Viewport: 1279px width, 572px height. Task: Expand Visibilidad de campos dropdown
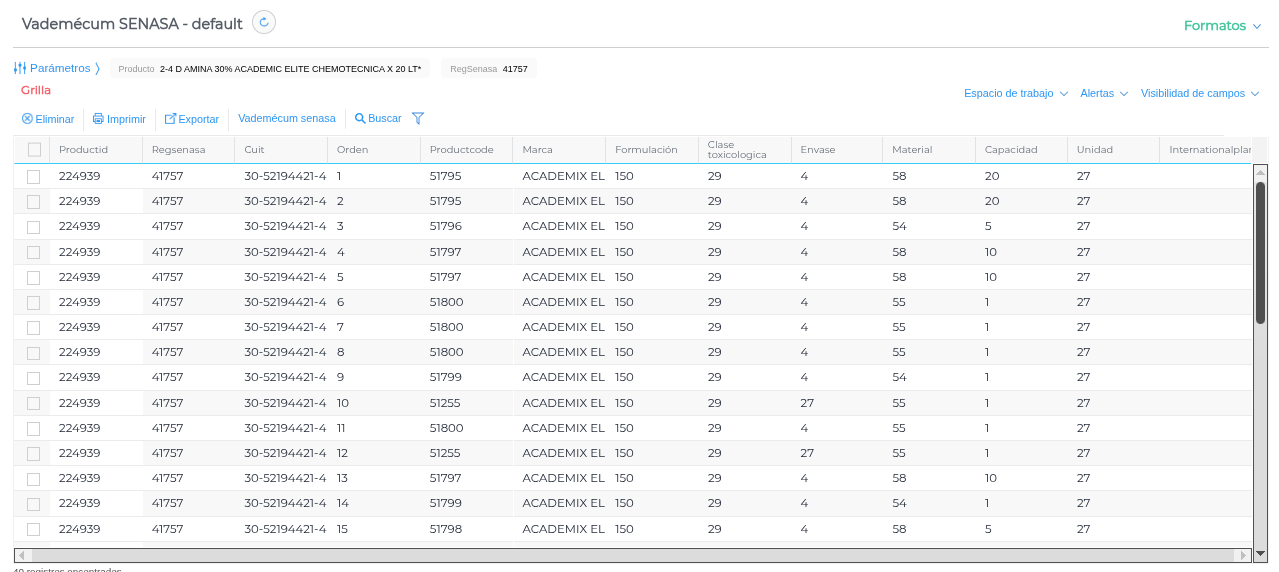(1199, 93)
